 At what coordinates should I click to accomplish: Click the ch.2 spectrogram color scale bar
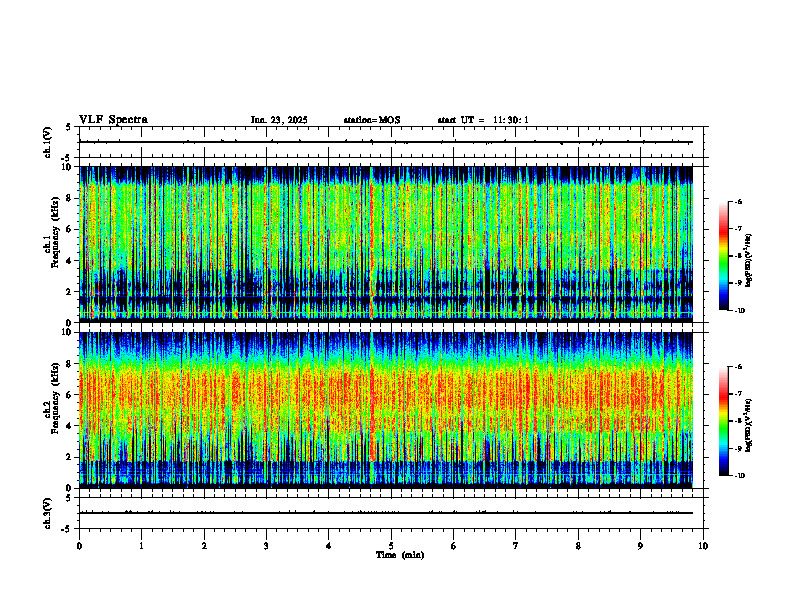724,421
